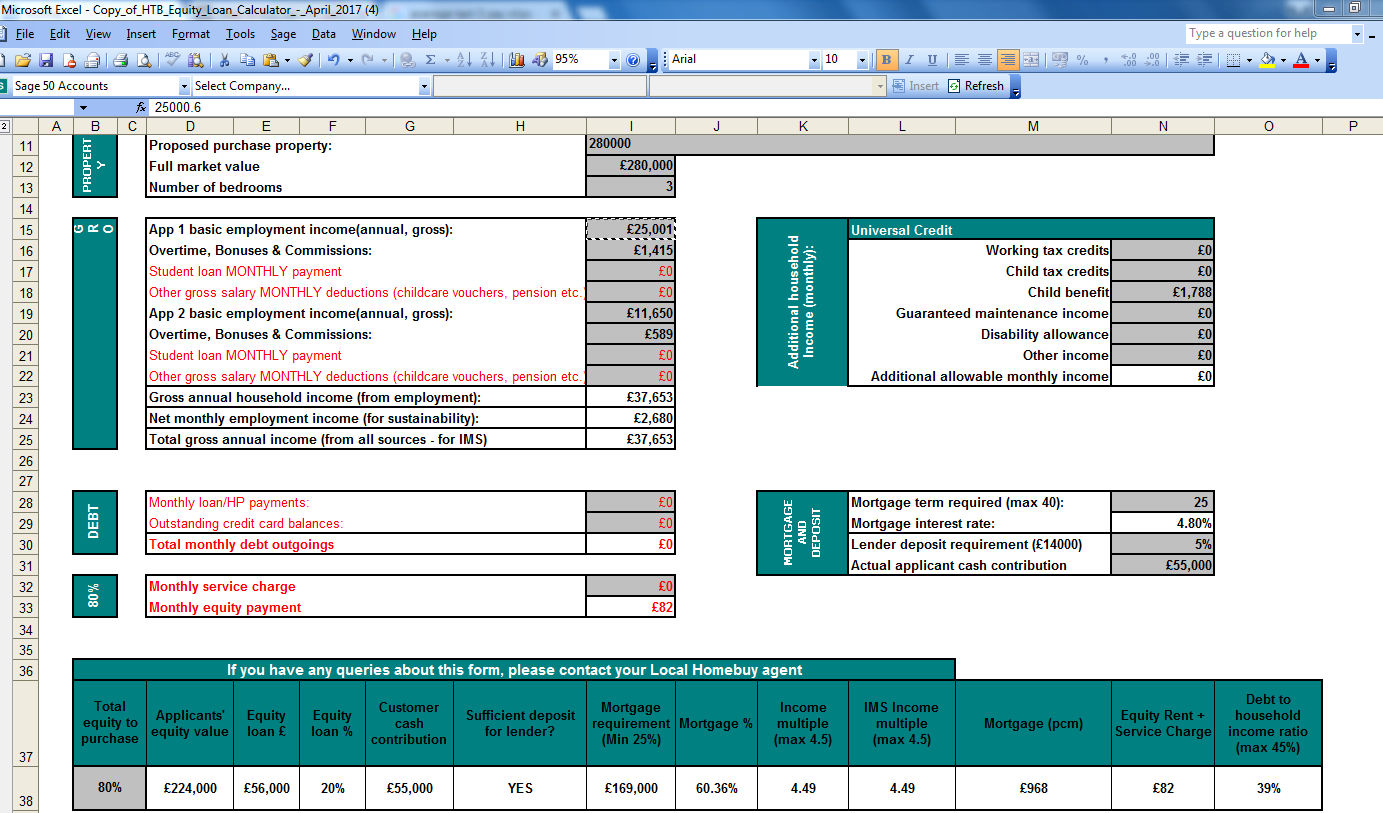Select the Child benefit £1,788 cell

1162,292
